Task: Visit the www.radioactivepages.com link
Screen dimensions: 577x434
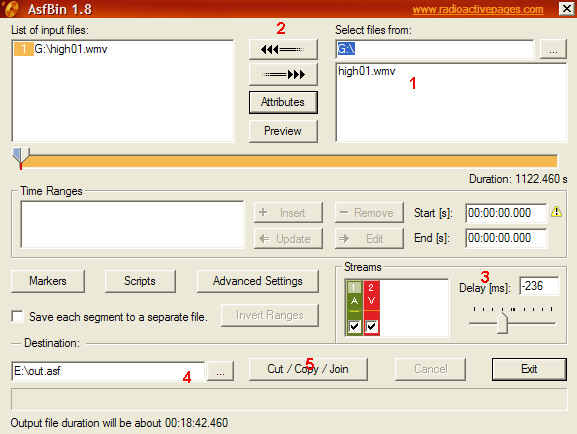Action: 478,9
